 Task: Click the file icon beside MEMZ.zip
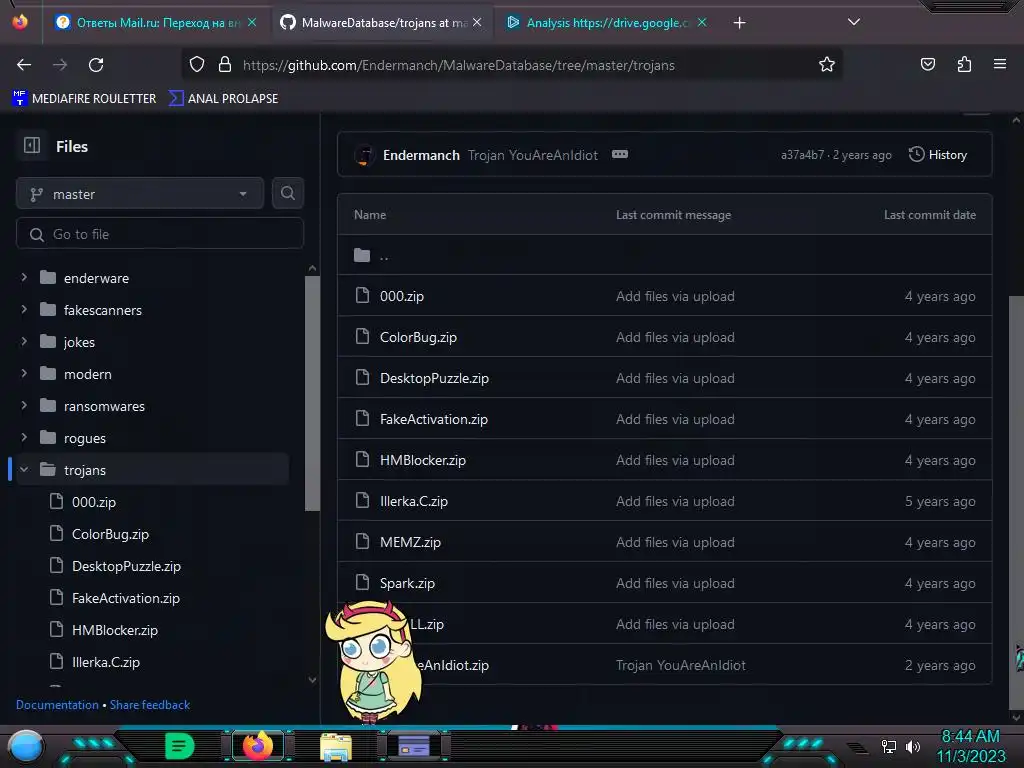click(362, 541)
